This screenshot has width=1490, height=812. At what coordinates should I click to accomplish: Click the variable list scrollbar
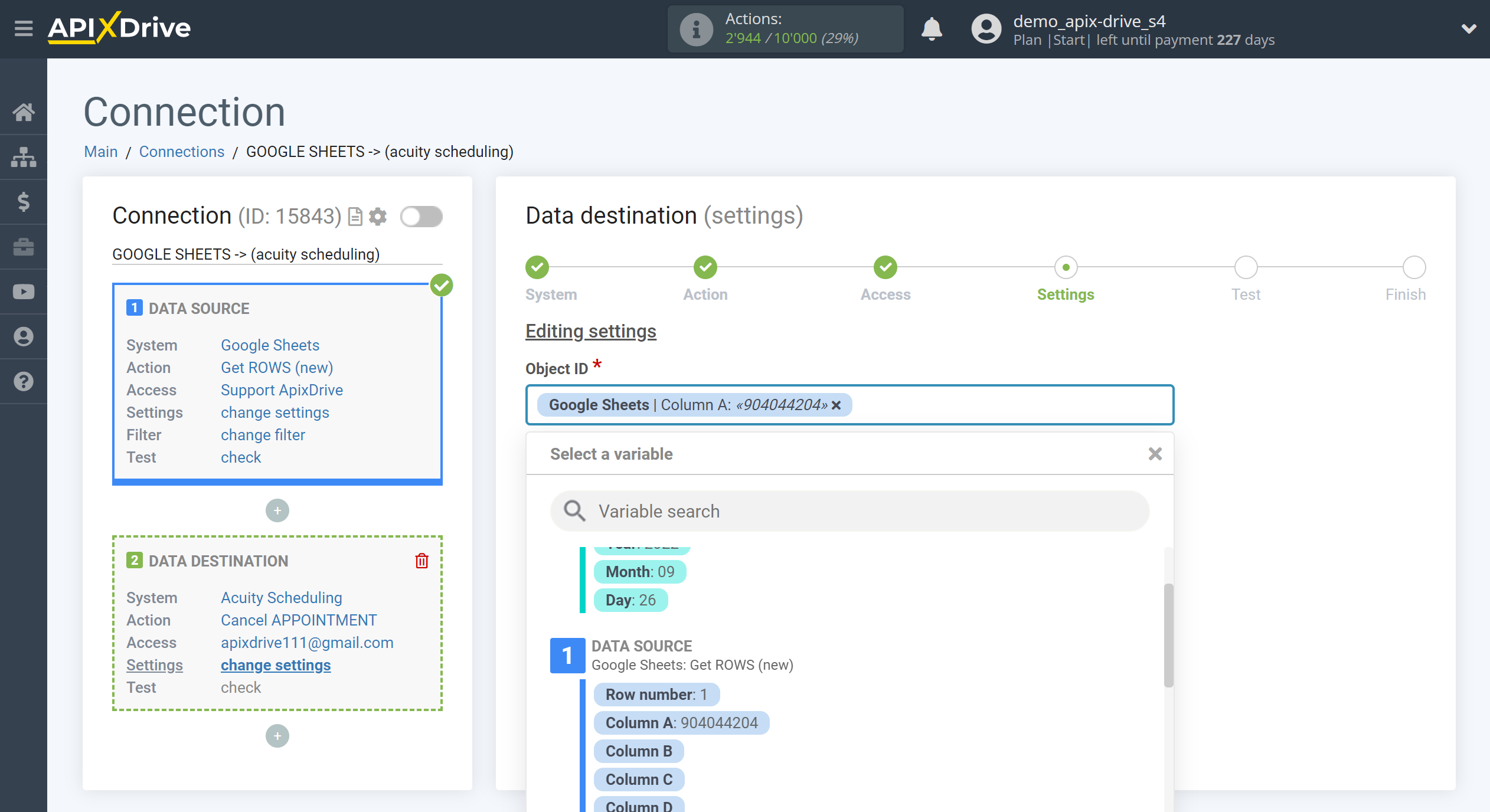tap(1168, 636)
